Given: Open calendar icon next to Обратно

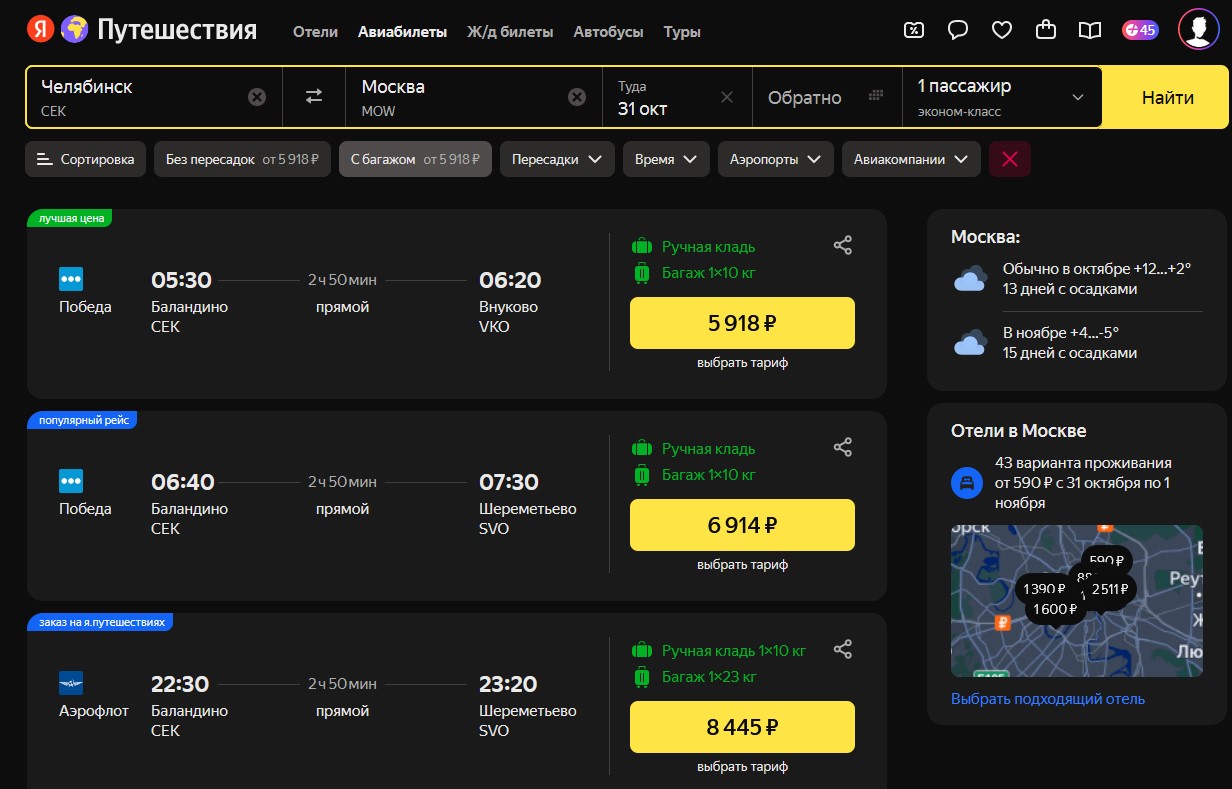Looking at the screenshot, I should pyautogui.click(x=876, y=96).
